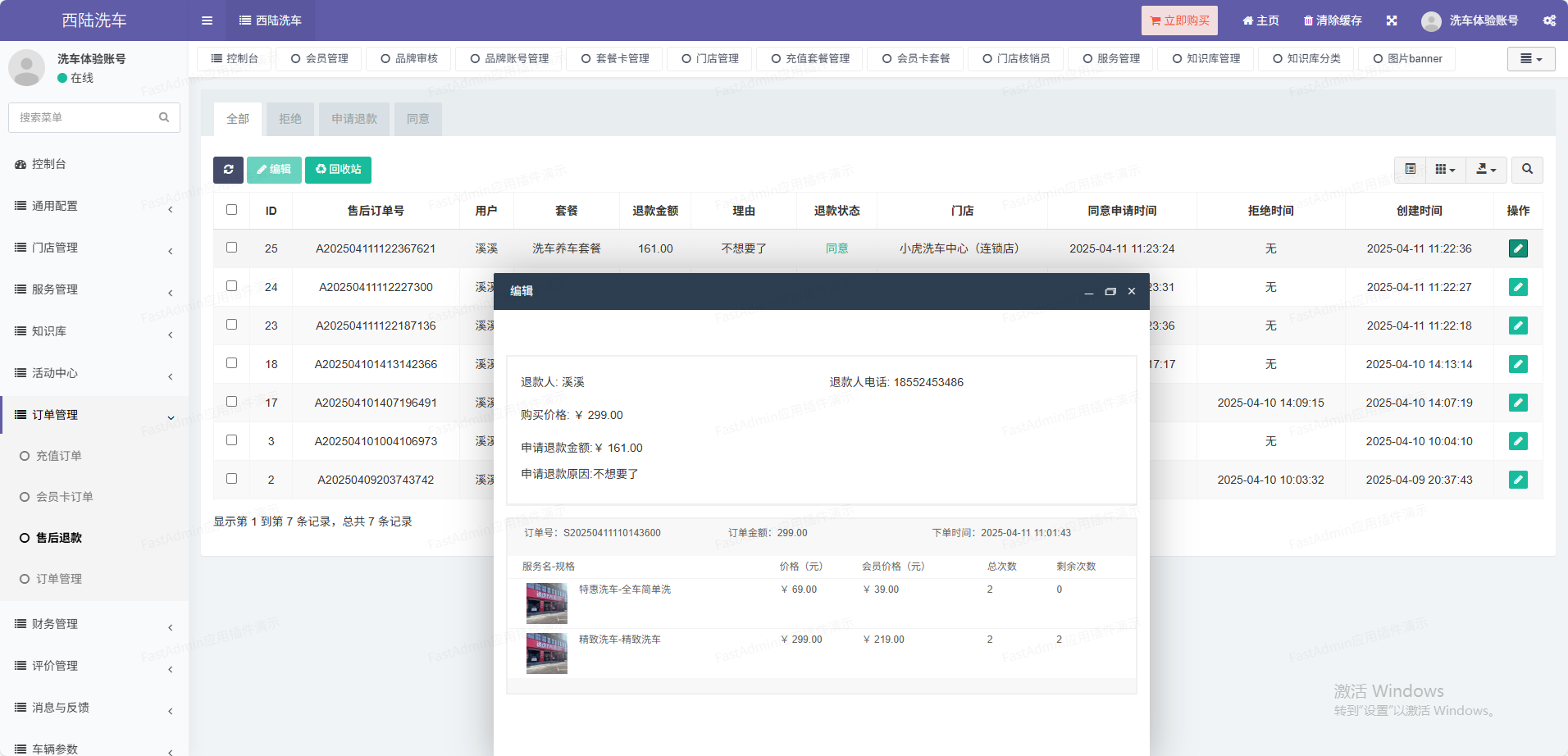Screen dimensions: 1568x756
Task: Open the 充值订单 sidebar menu item
Action: coord(59,456)
